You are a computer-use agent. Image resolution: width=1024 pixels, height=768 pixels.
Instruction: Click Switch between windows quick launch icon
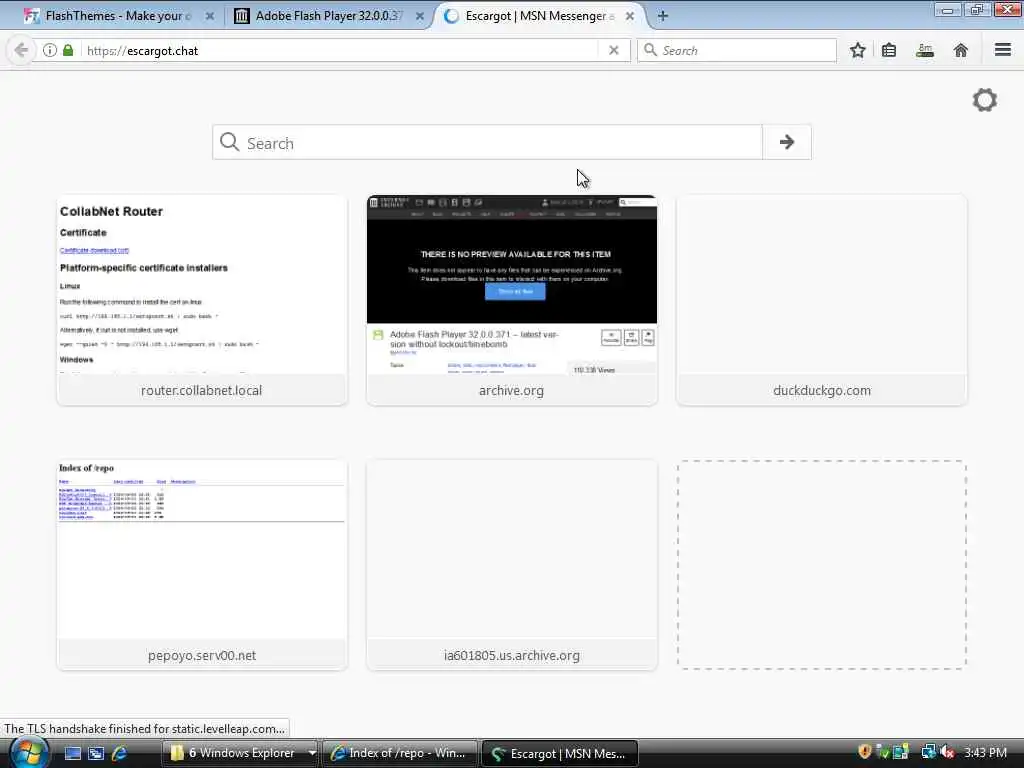click(96, 753)
